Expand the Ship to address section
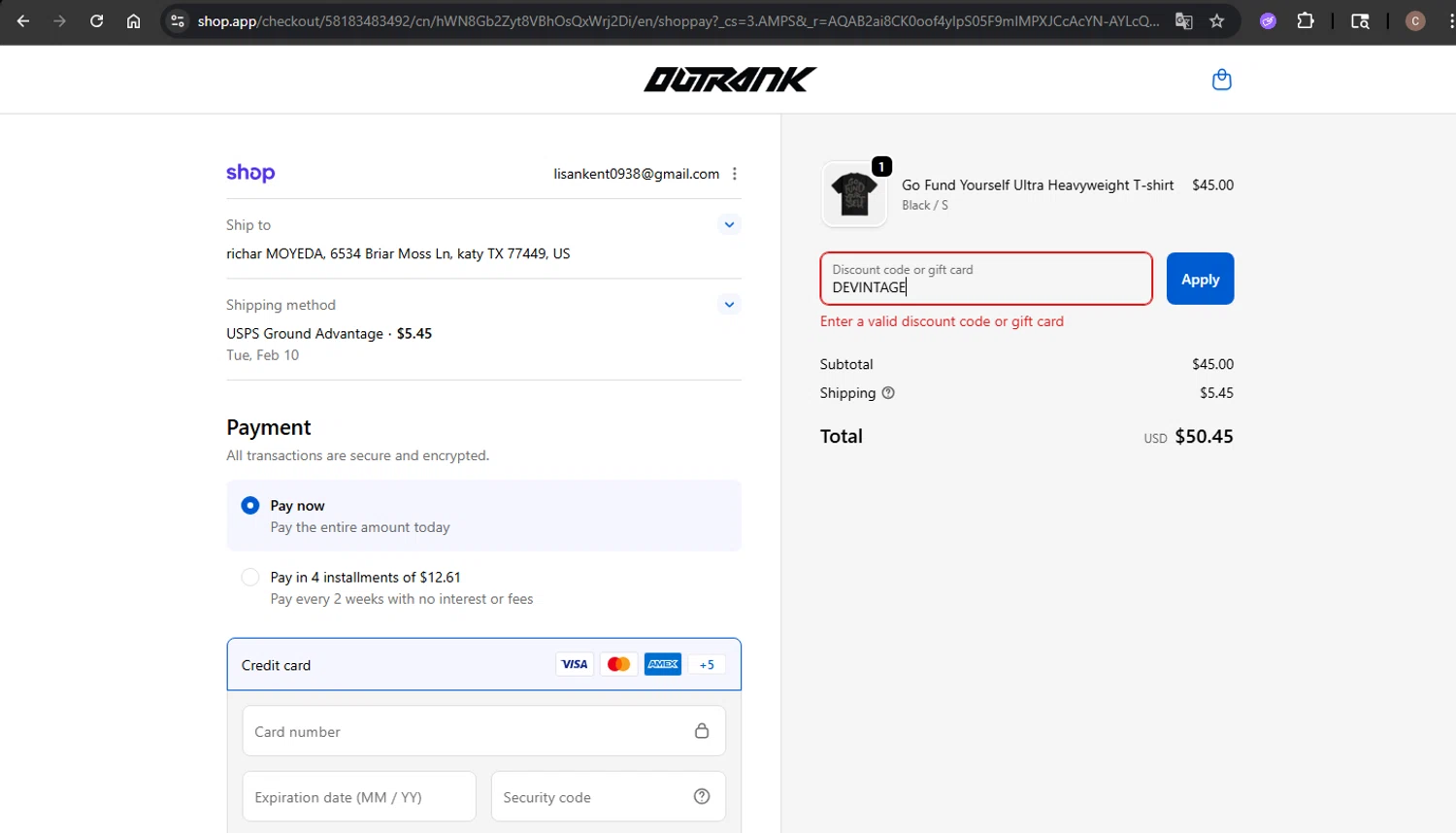Image resolution: width=1456 pixels, height=833 pixels. [729, 224]
